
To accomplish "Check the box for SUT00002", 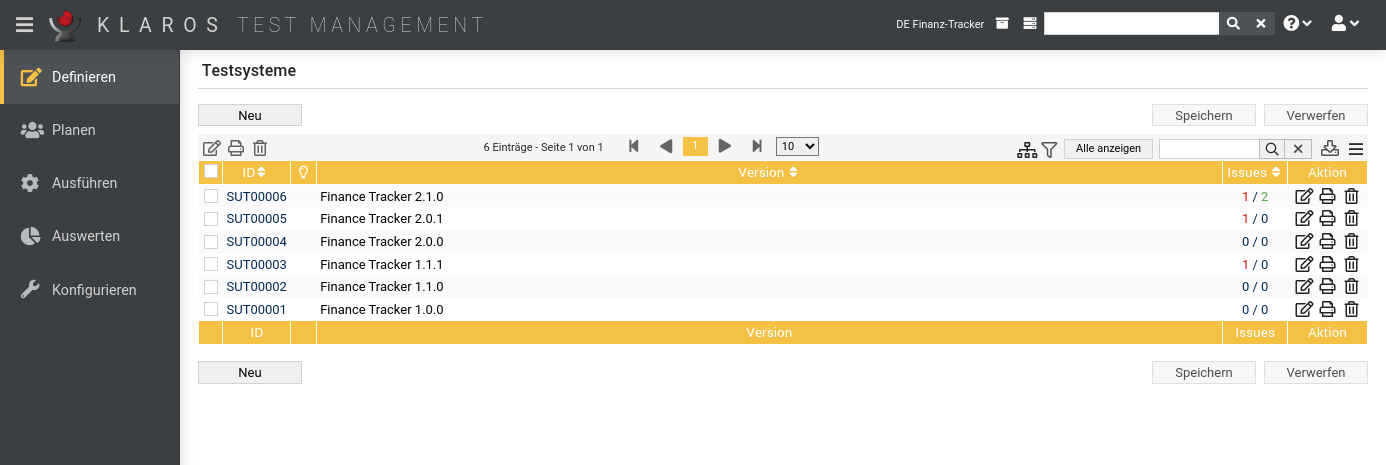I will tap(211, 286).
